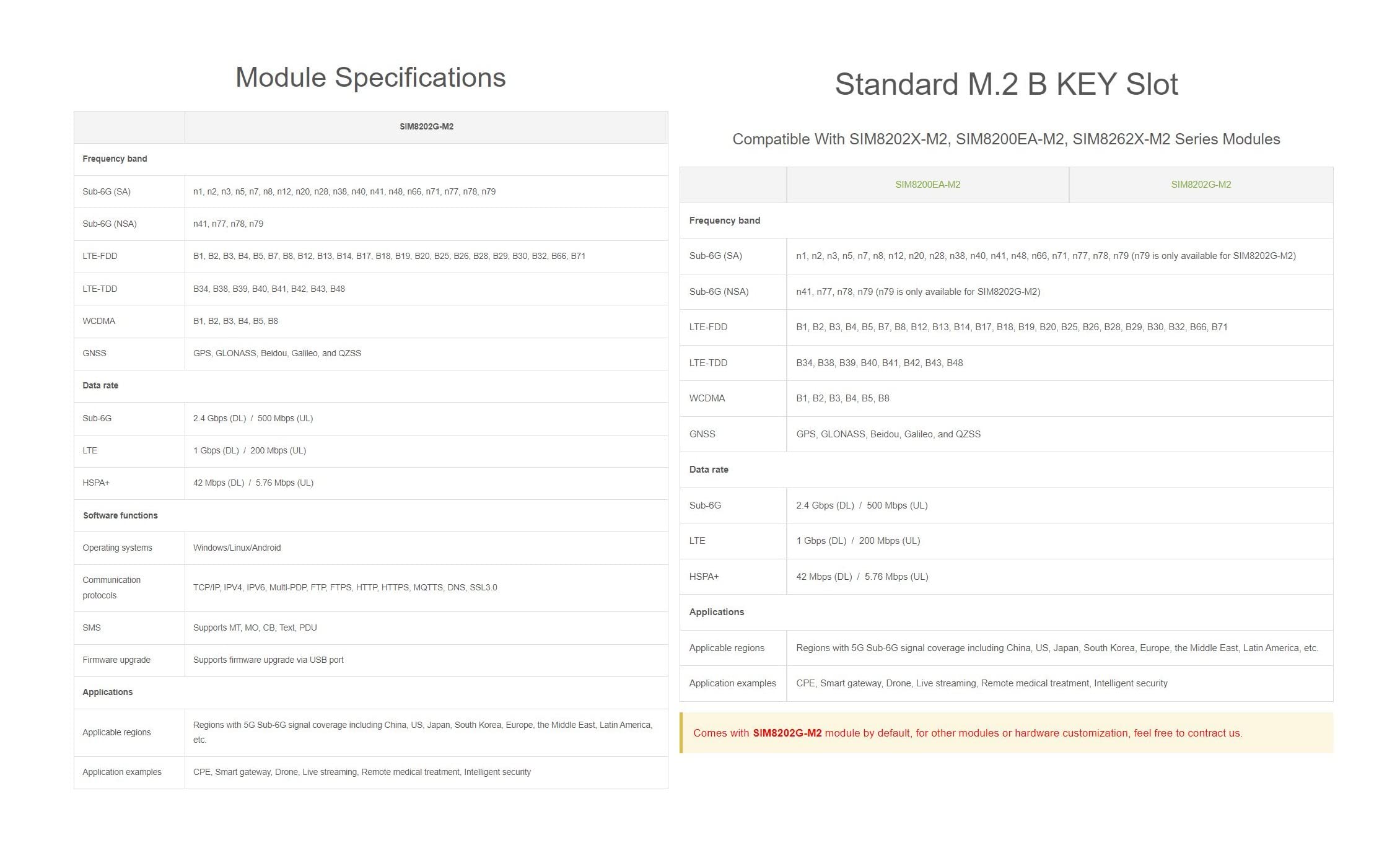Click the Sub-6G (SA) row label in left table
The image size is (1400, 866).
[107, 191]
